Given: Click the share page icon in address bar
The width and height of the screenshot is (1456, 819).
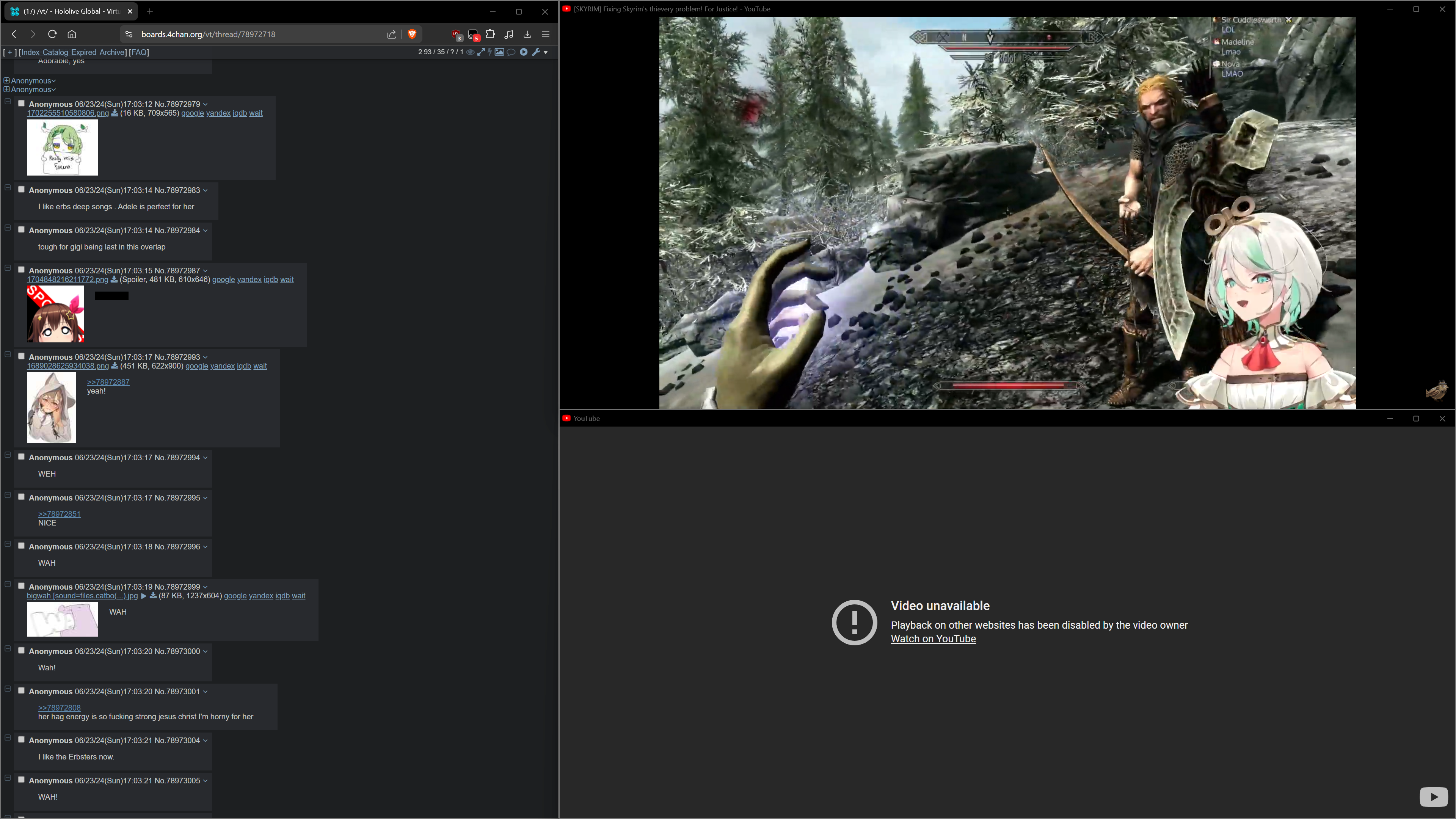Looking at the screenshot, I should [391, 34].
